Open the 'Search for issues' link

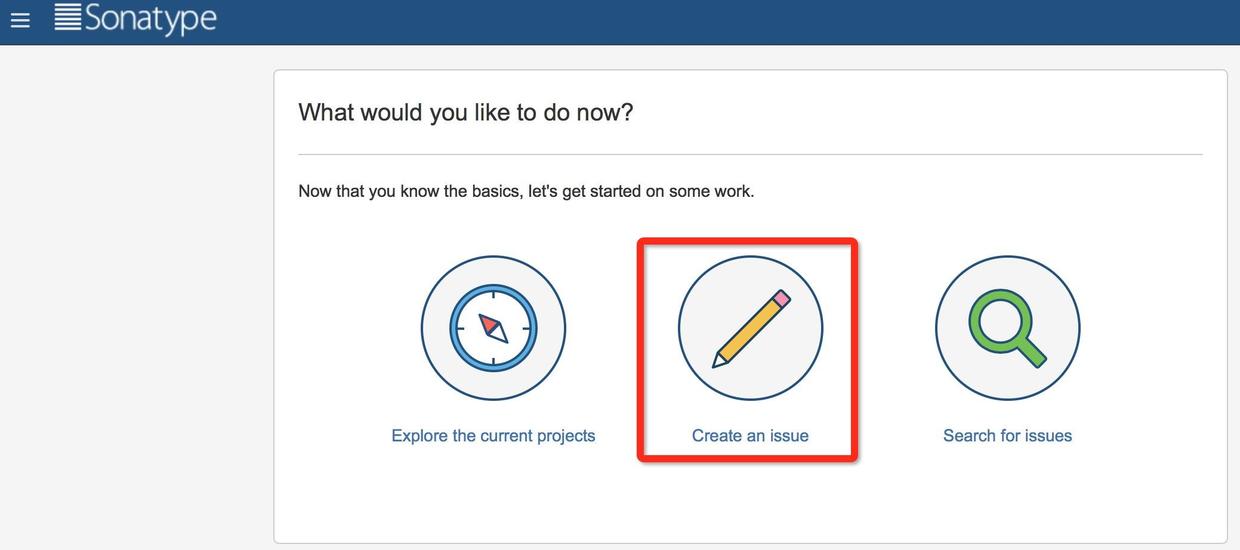1007,436
